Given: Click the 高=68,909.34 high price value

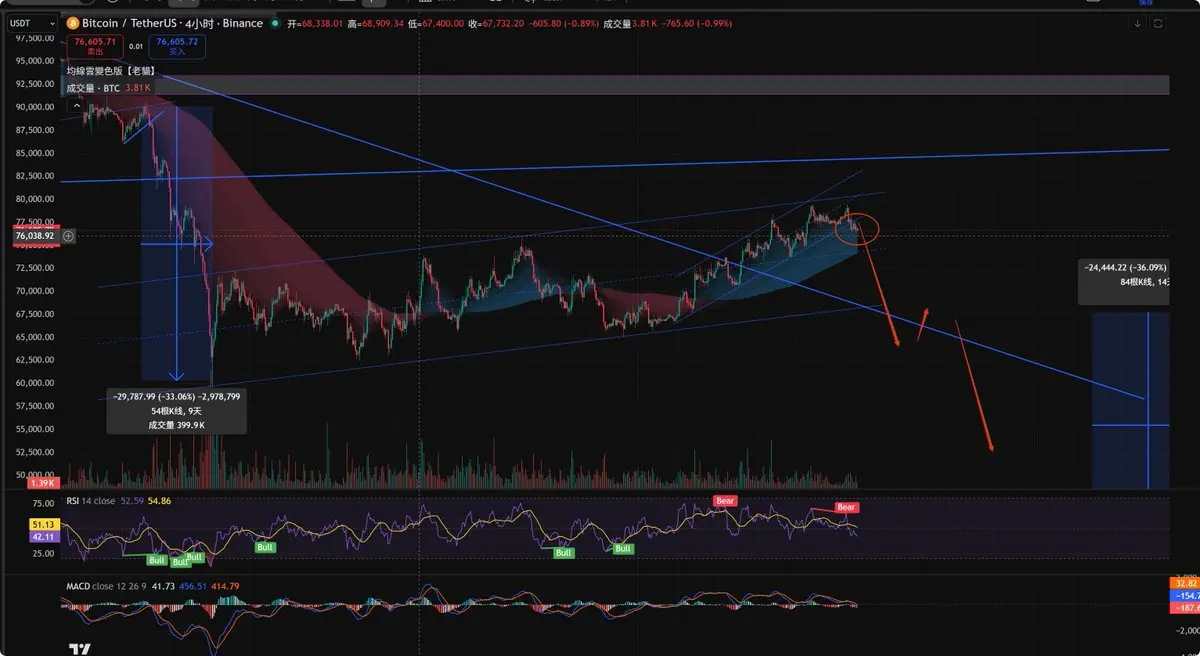Looking at the screenshot, I should (x=376, y=23).
